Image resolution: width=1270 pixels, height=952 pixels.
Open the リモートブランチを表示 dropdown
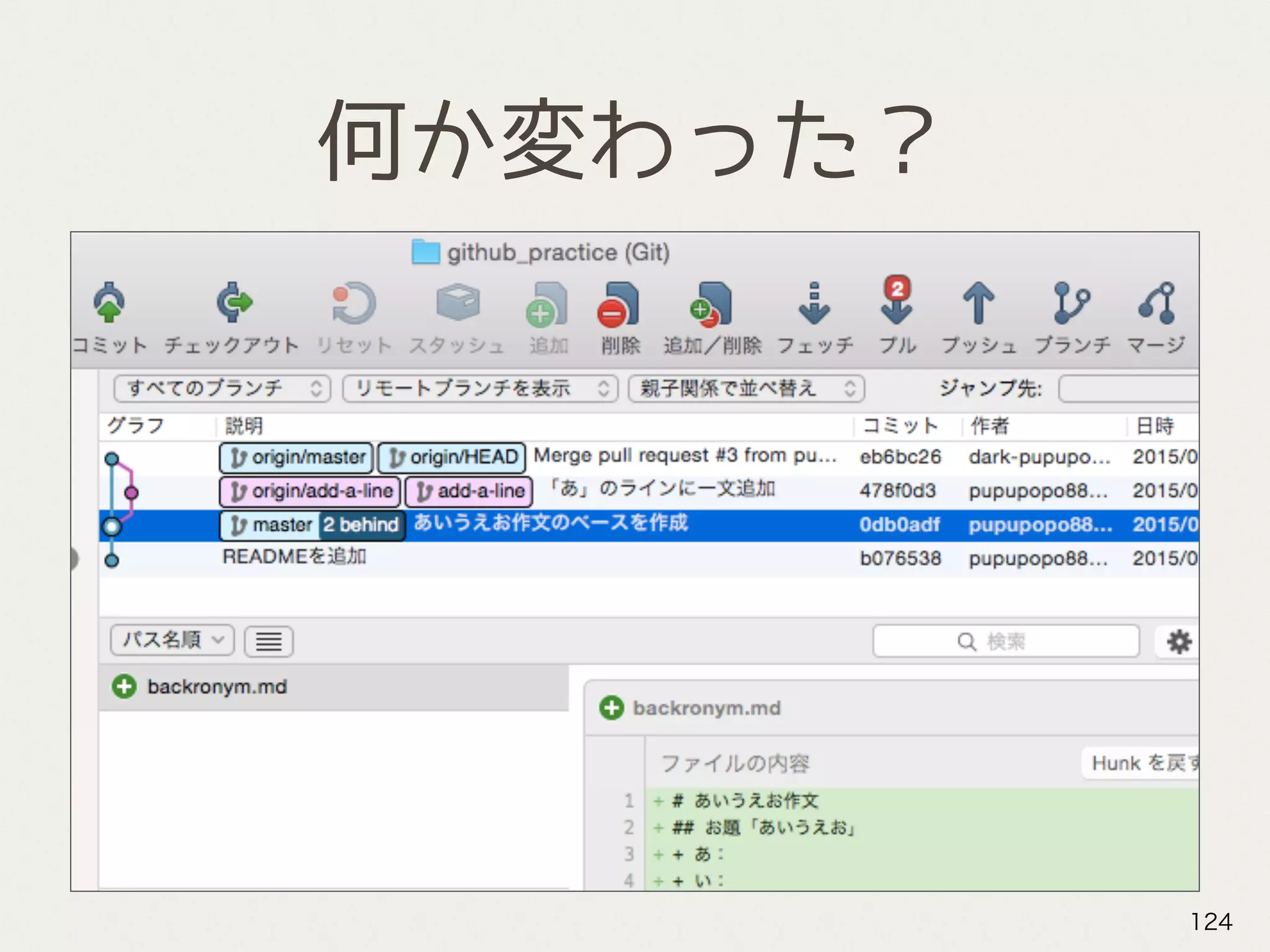pos(479,389)
